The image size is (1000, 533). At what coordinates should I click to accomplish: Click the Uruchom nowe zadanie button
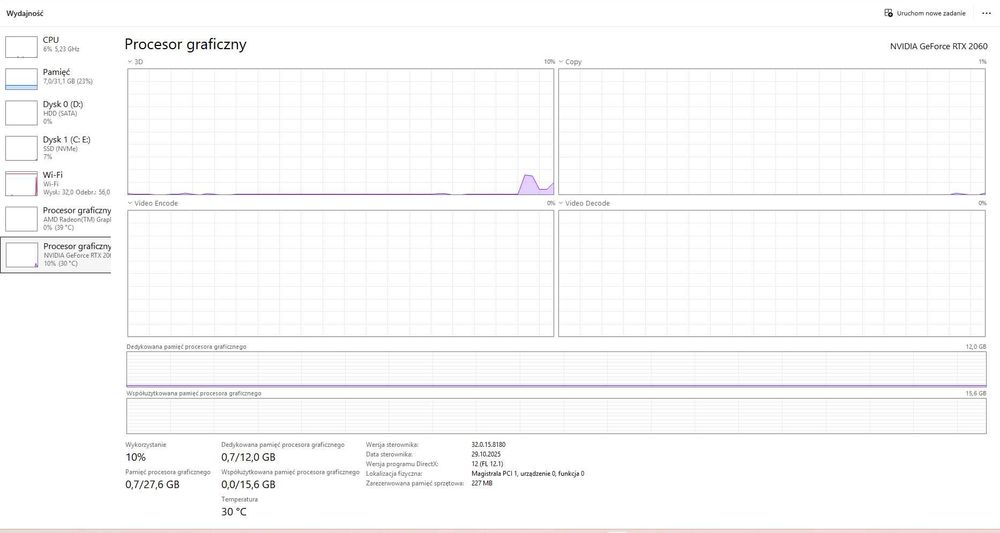[925, 13]
